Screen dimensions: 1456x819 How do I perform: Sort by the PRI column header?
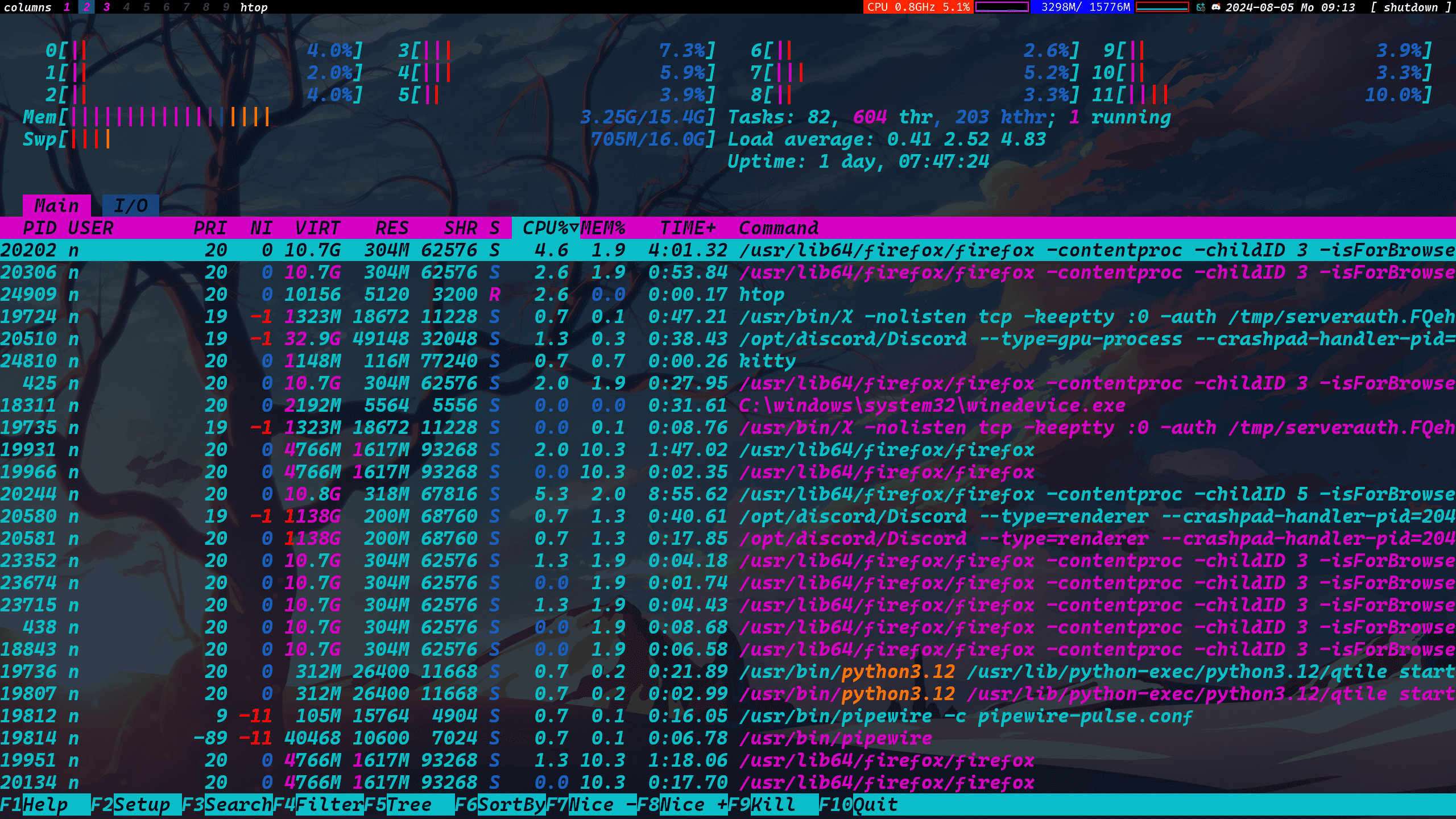point(210,228)
